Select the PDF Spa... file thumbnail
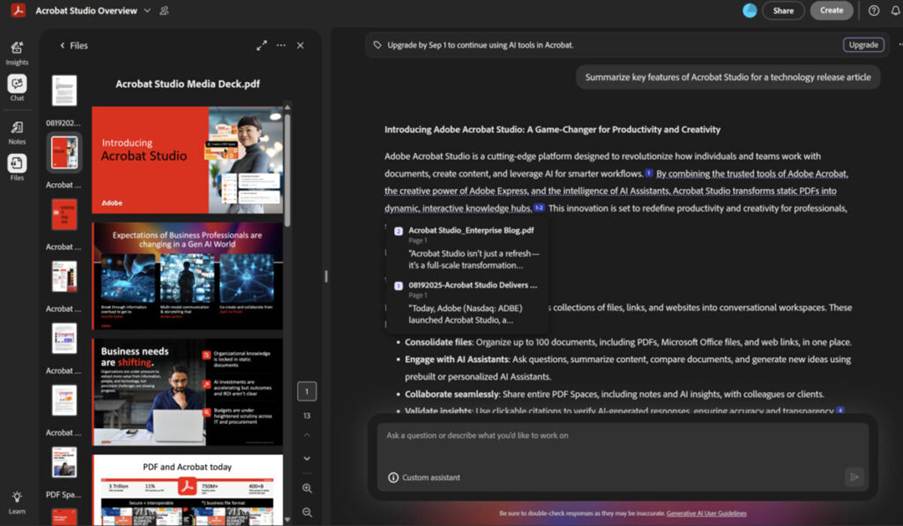903x526 pixels. [x=64, y=462]
